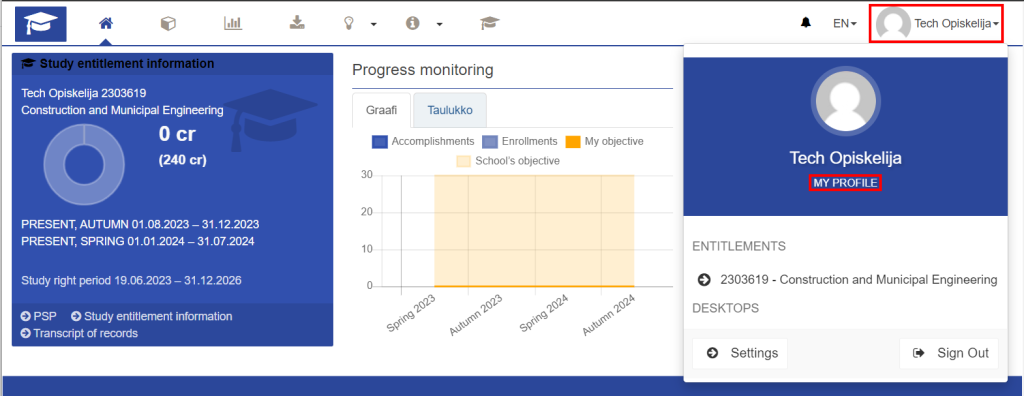This screenshot has height=396, width=1024.
Task: Open the notification bell icon
Action: 805,23
